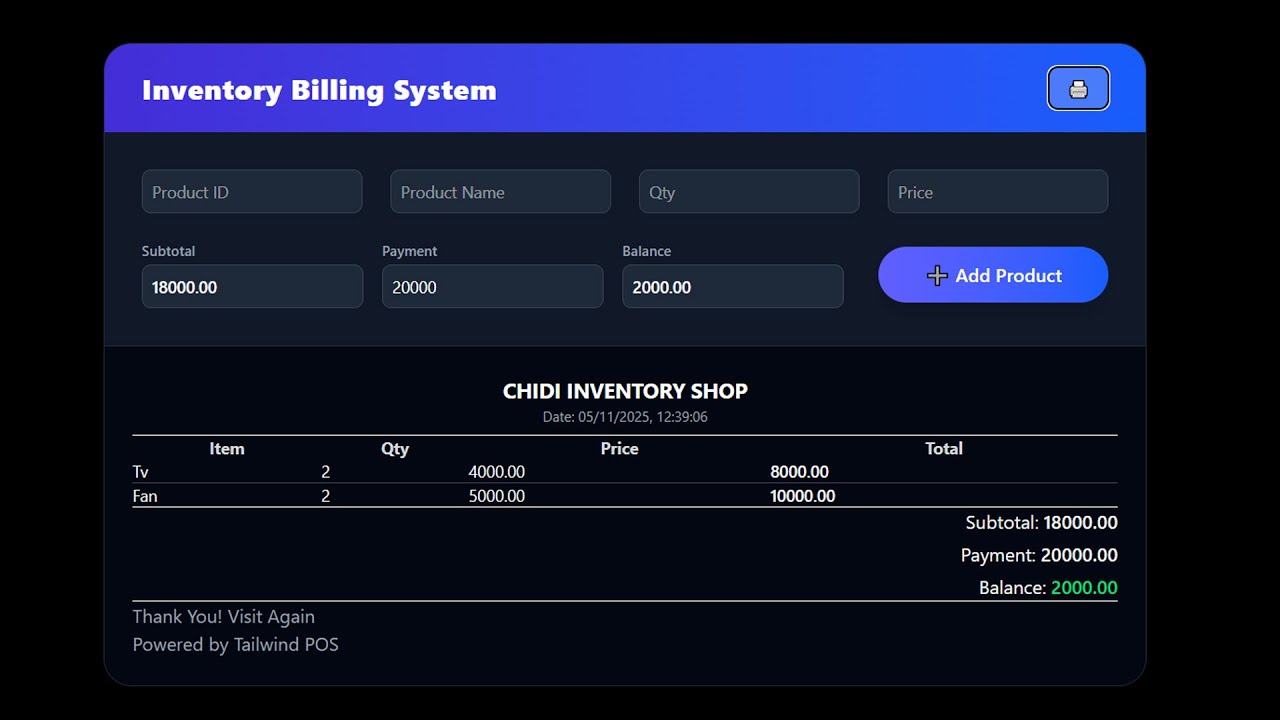Screen dimensions: 1280x720
Task: Focus the Product ID field
Action: coord(252,192)
